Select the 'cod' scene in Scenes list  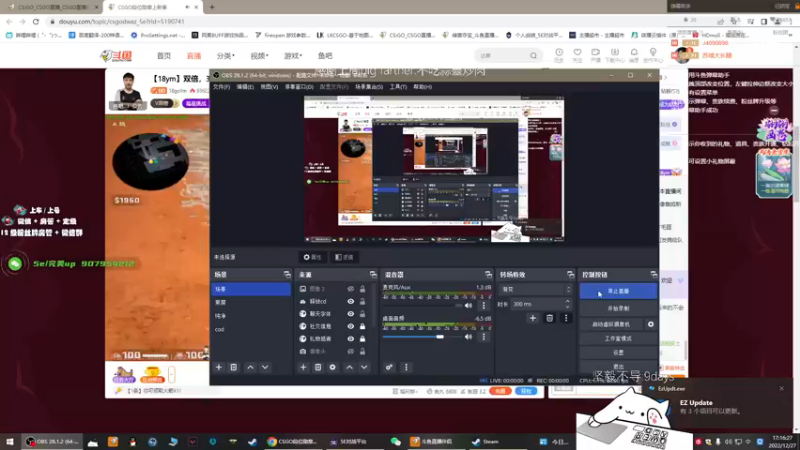coord(251,329)
